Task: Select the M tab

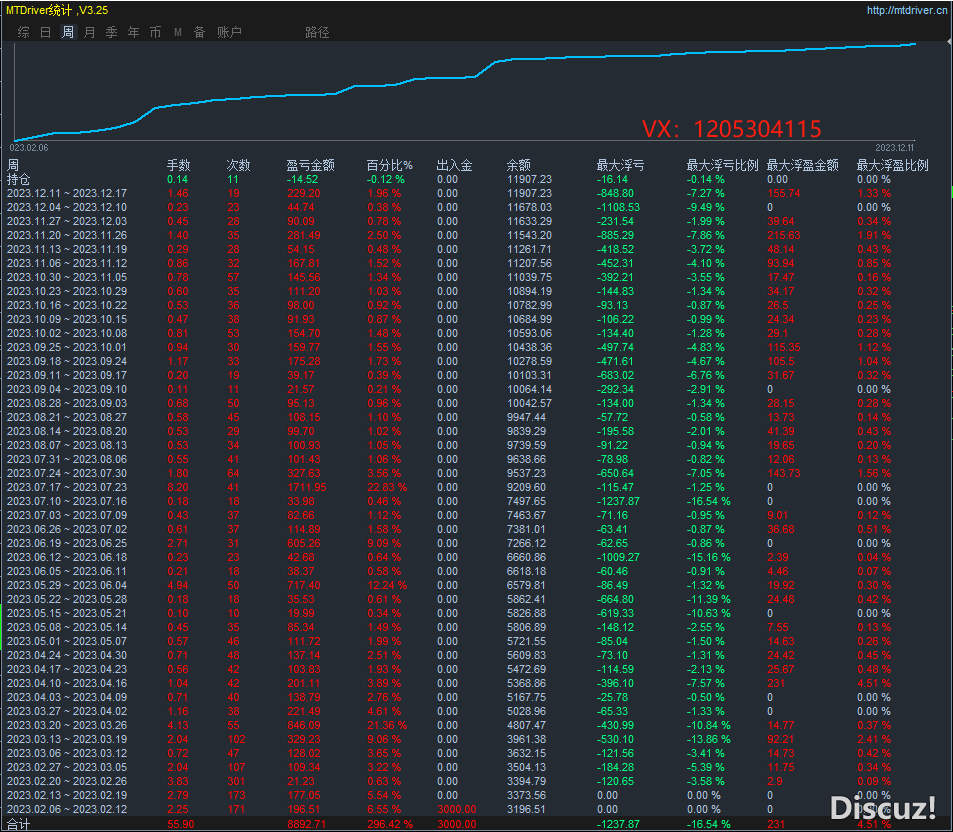Action: (x=177, y=32)
